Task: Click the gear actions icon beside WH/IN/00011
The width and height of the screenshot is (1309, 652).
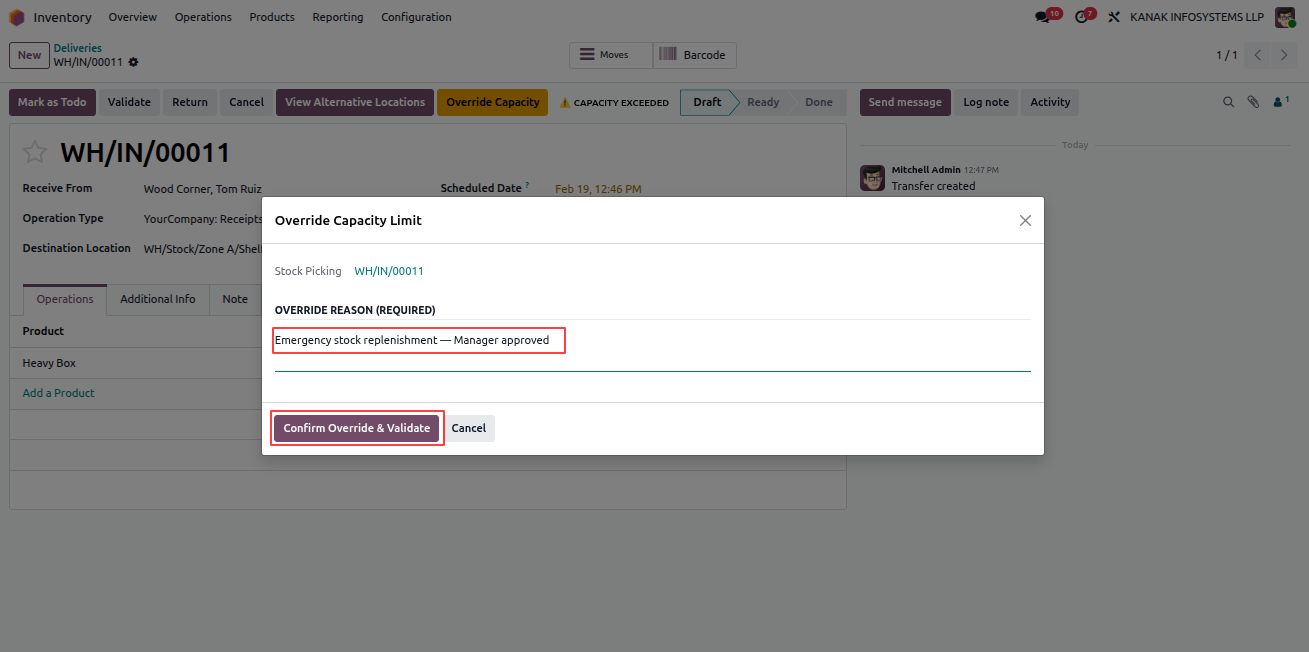Action: 133,62
